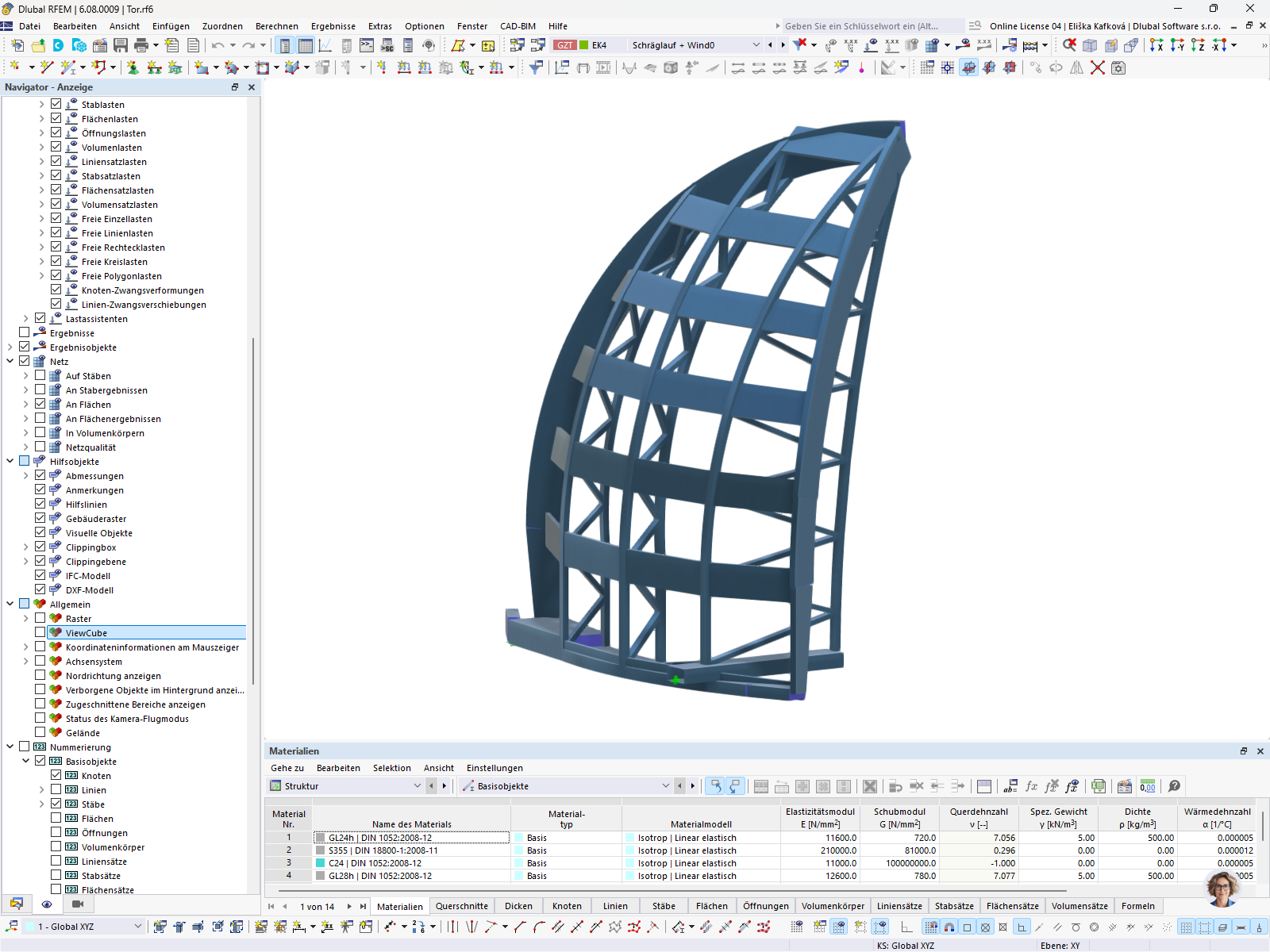1270x952 pixels.
Task: Open the fx formula icon in Materialien panel
Action: tap(1031, 785)
